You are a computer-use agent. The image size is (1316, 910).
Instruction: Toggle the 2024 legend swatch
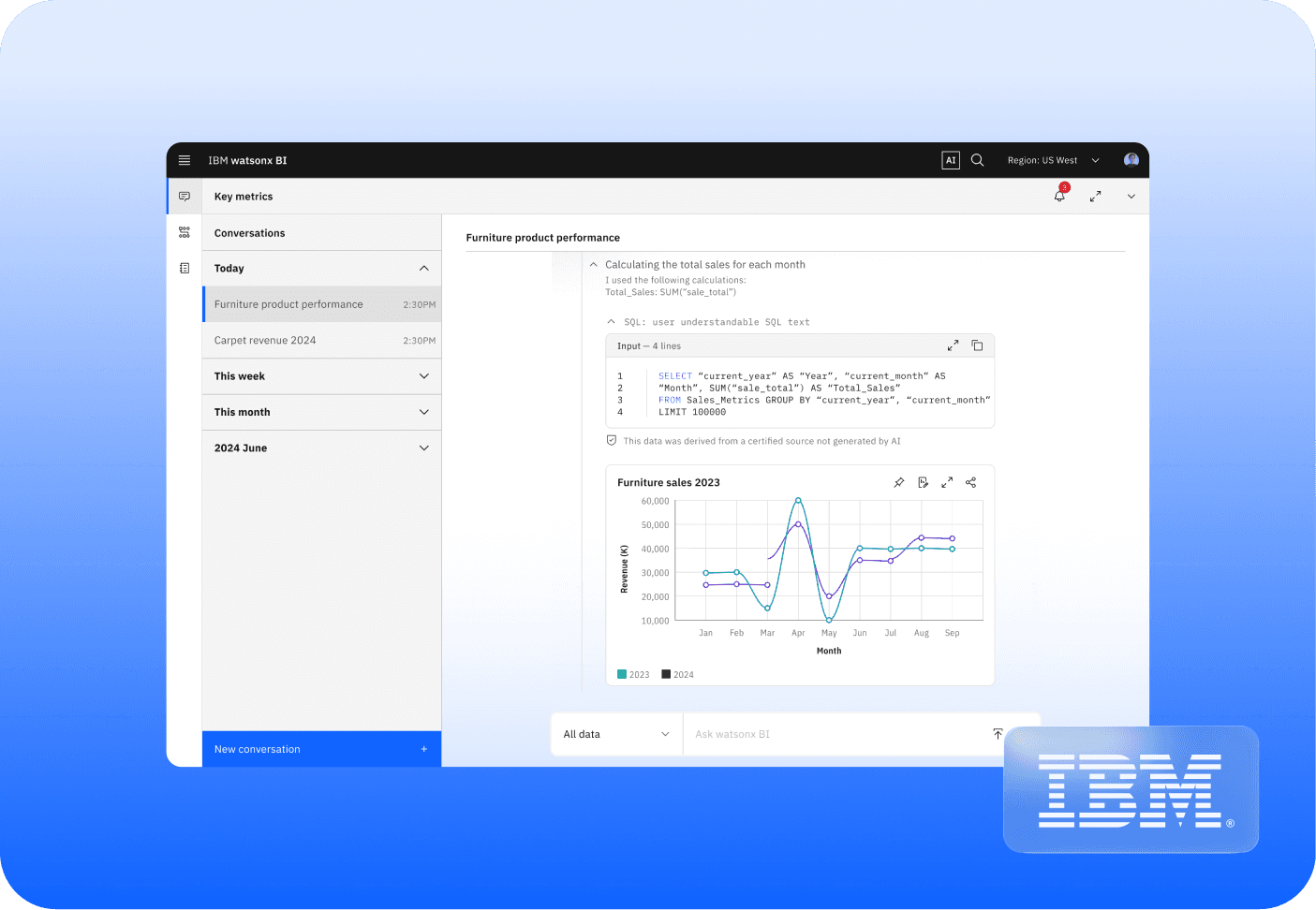coord(666,674)
